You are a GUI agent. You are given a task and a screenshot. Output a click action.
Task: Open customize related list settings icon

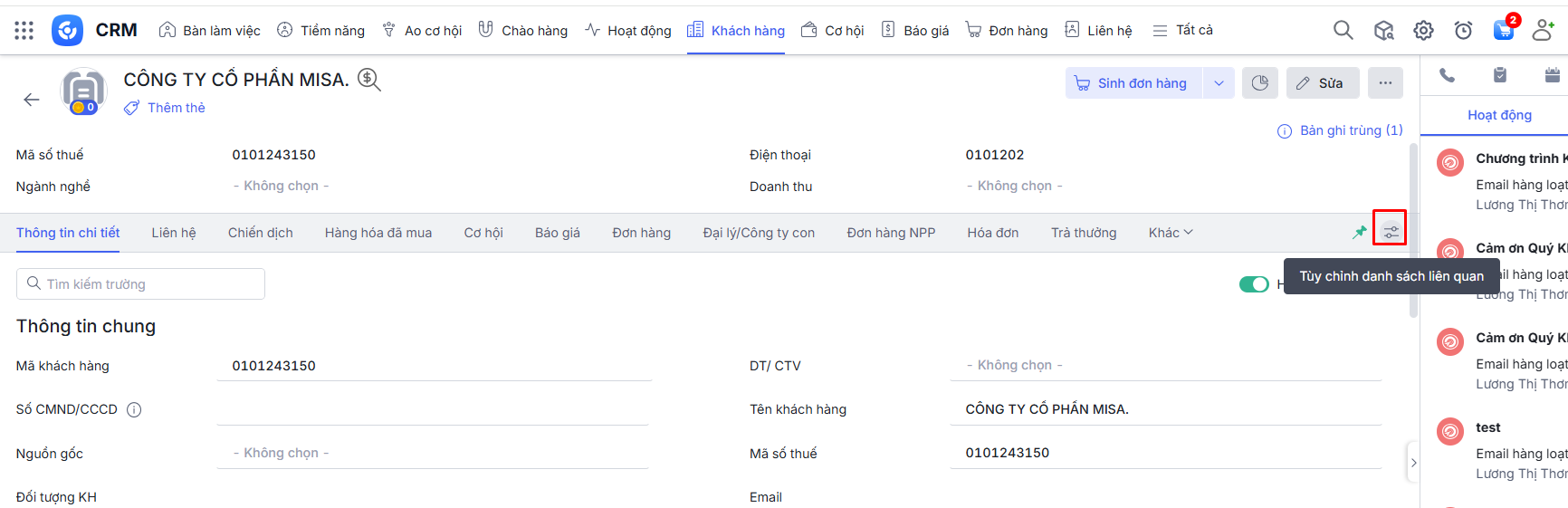click(1391, 233)
